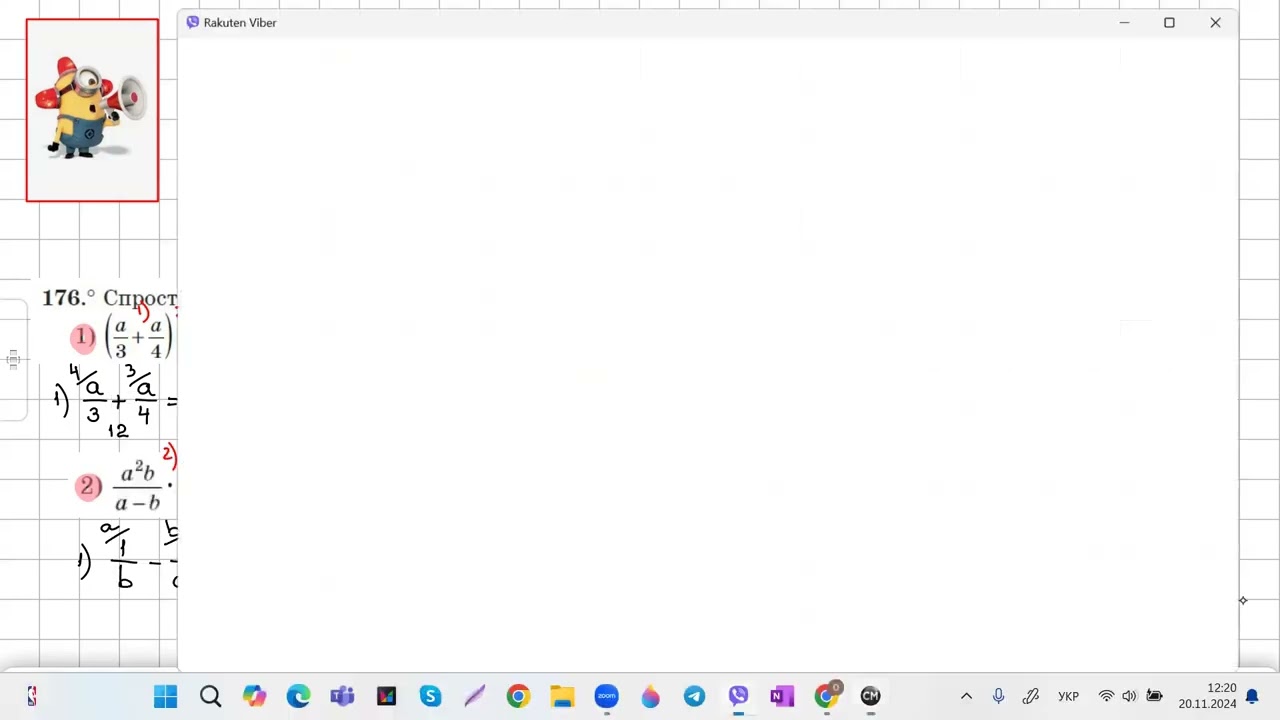The width and height of the screenshot is (1280, 720).
Task: Switch to OneNote on the taskbar
Action: (782, 696)
